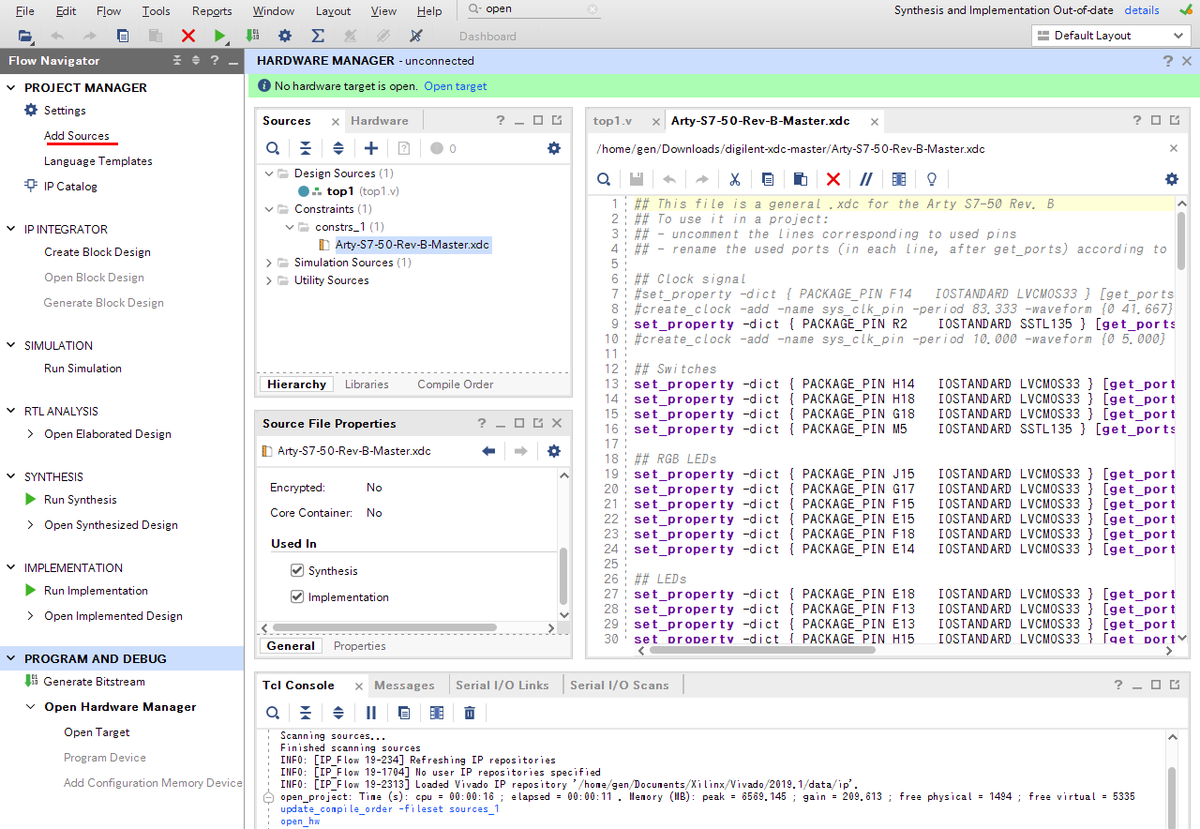The height and width of the screenshot is (829, 1200).
Task: Click Run Implementation
Action: 96,591
